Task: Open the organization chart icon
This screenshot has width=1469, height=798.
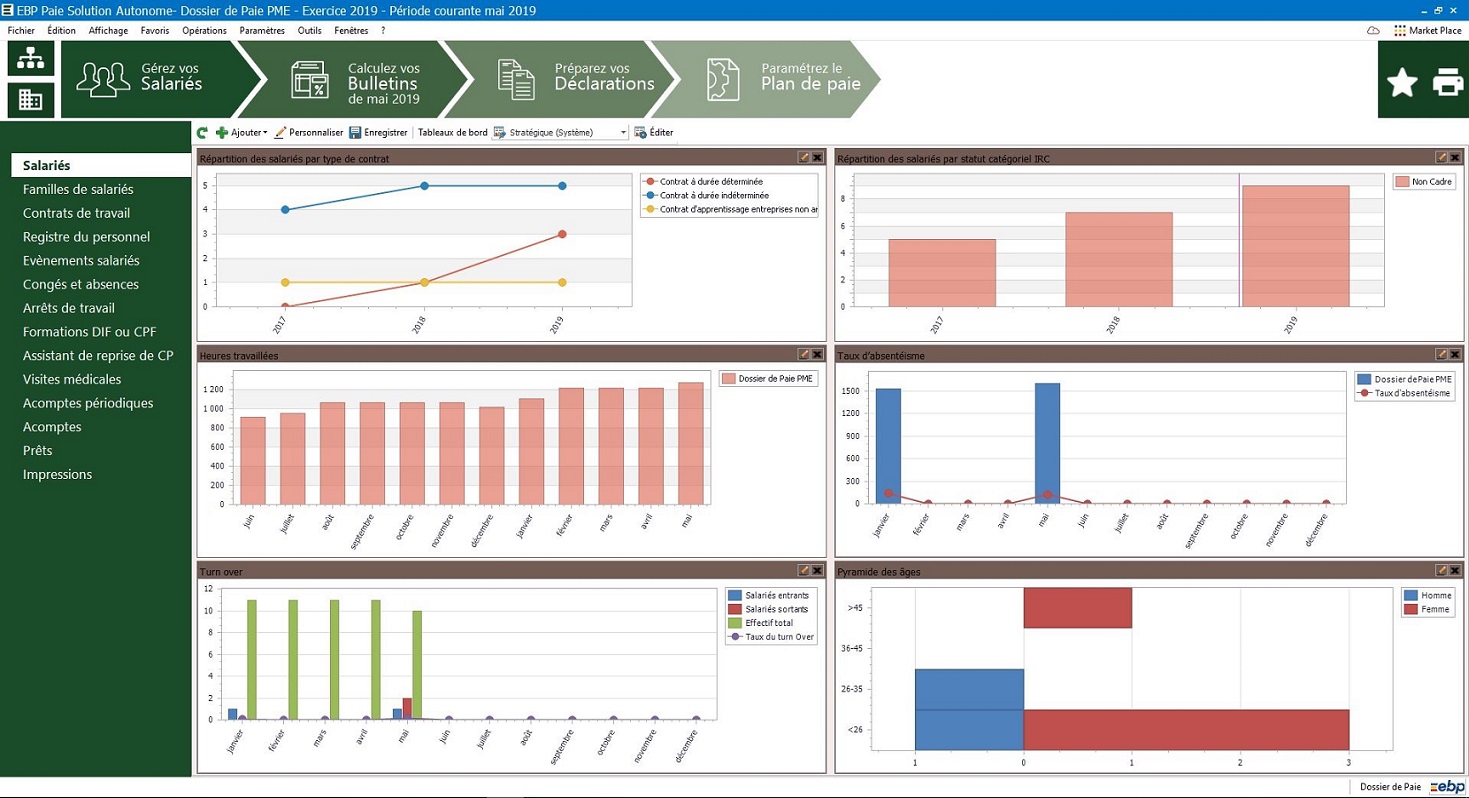Action: click(31, 58)
